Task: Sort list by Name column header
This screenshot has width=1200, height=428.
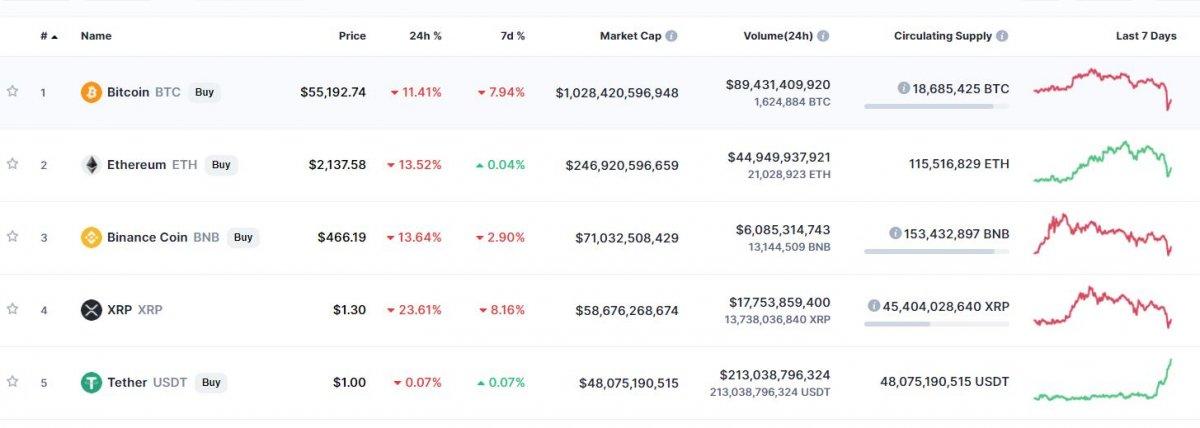Action: (x=96, y=36)
